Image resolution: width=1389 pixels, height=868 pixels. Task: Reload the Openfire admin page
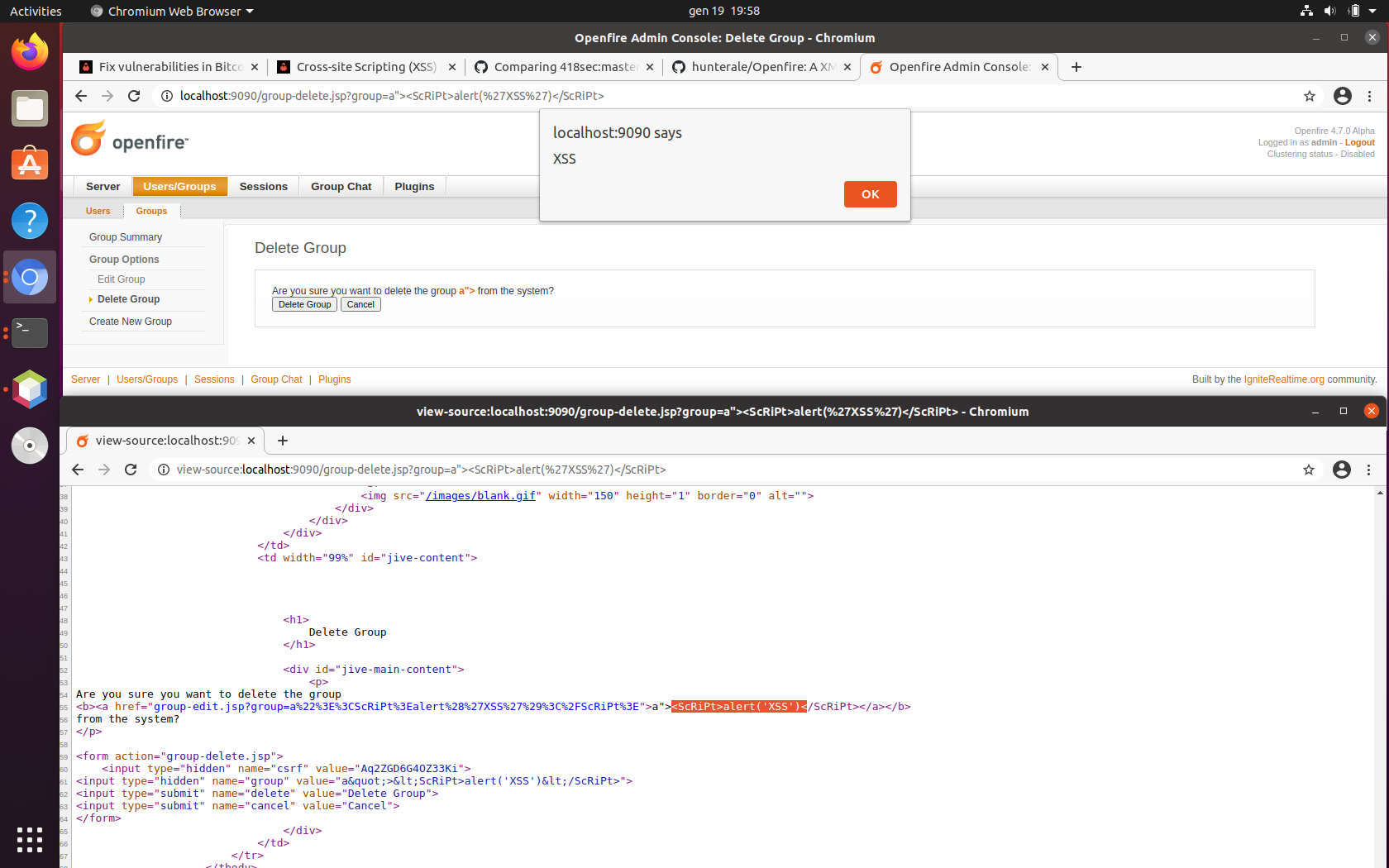134,96
